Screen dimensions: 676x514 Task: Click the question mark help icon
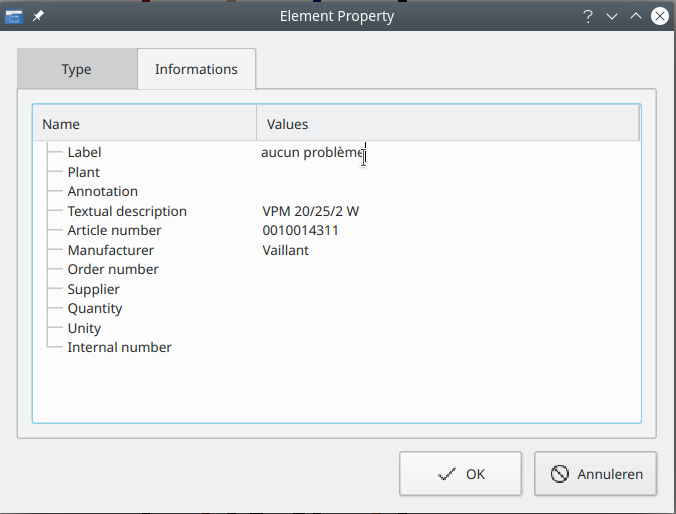point(588,16)
